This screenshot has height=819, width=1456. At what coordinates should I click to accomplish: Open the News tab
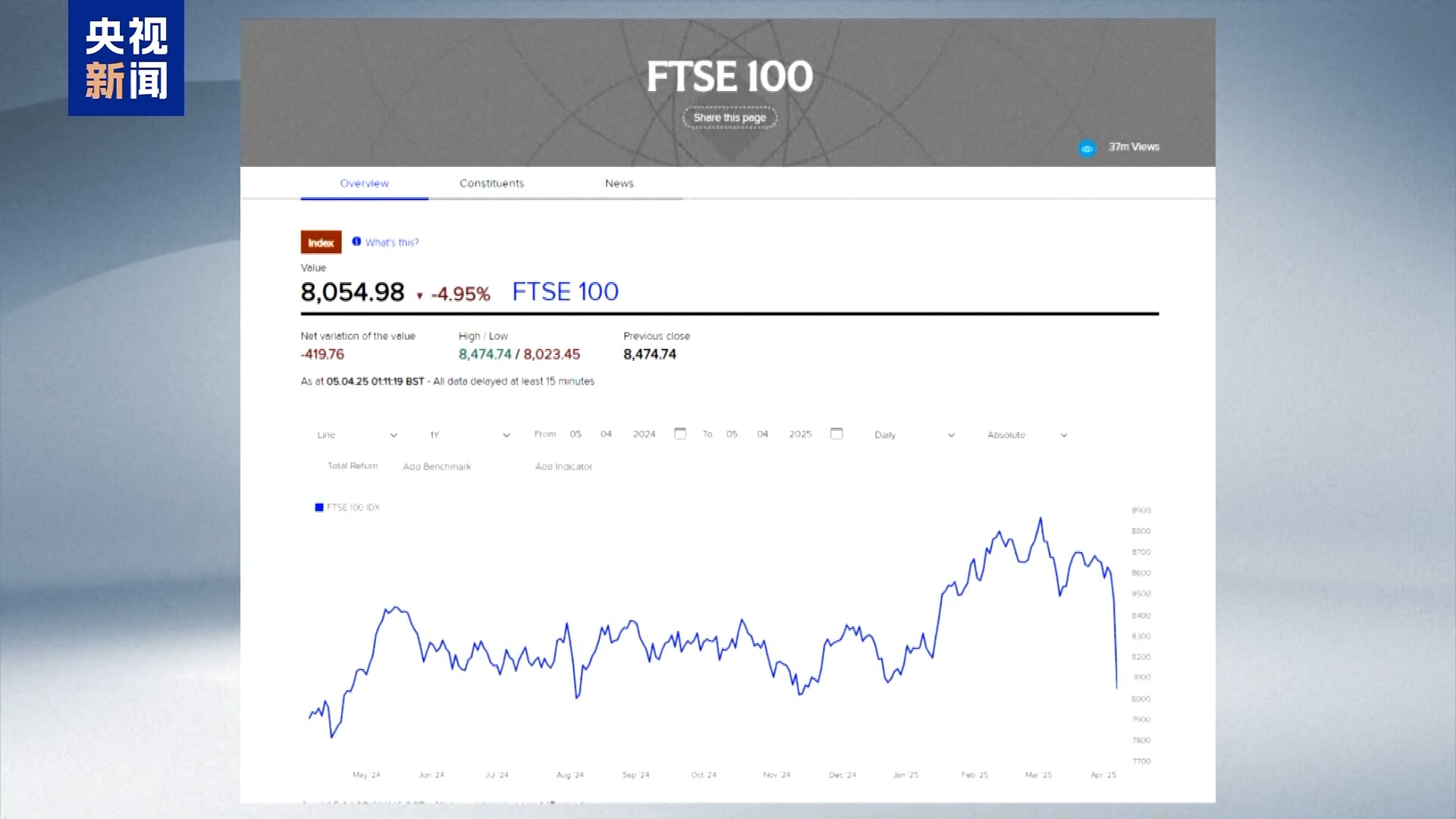click(x=619, y=184)
